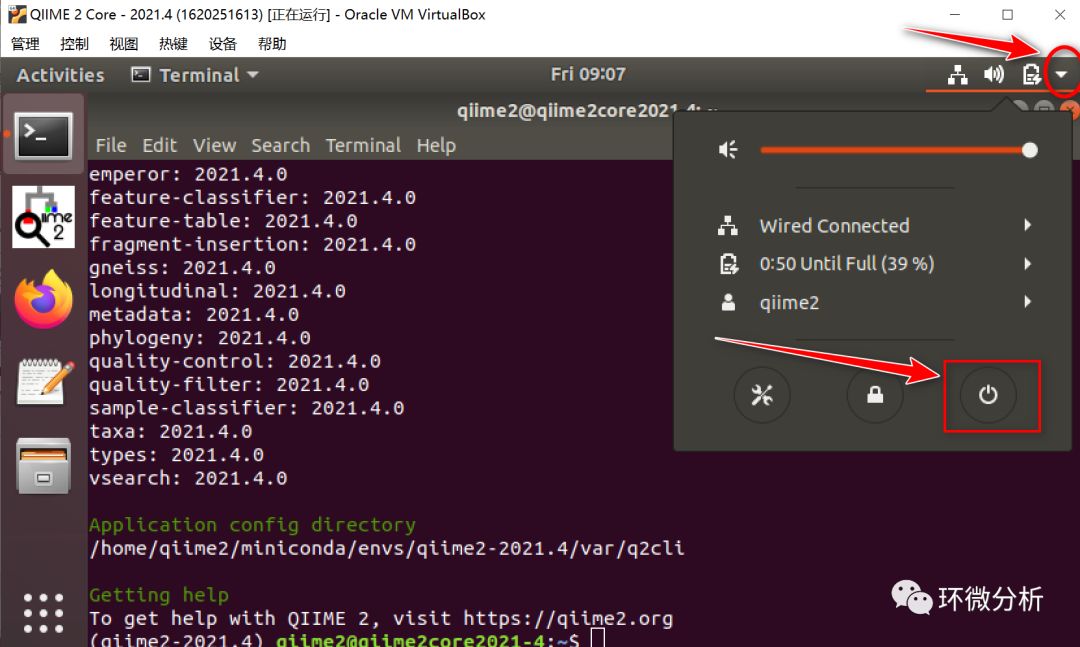Click the 'feature-classifier: 2021.4.0' line
The height and width of the screenshot is (647, 1080).
(253, 197)
